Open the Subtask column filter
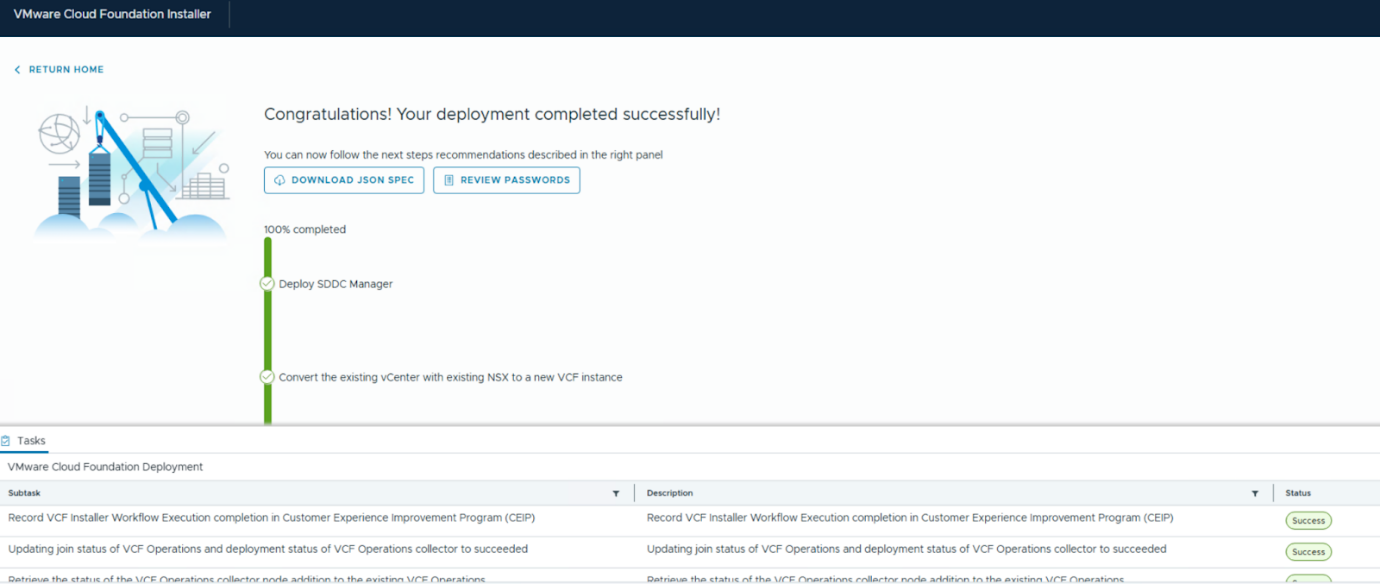 coord(616,493)
